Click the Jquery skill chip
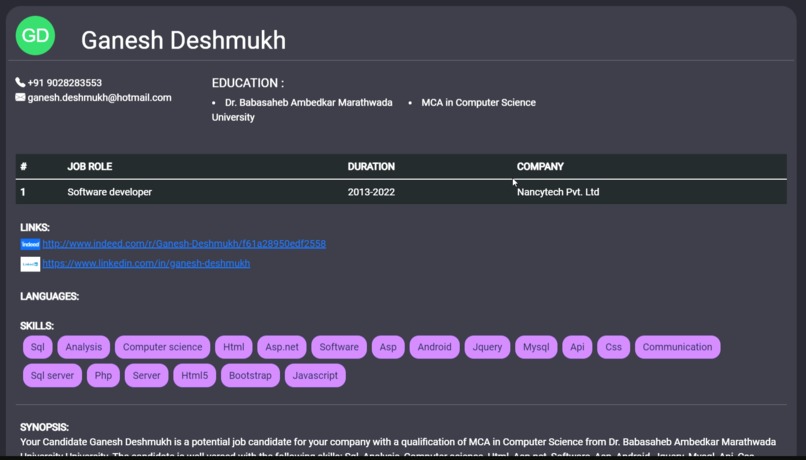The image size is (806, 460). (x=487, y=347)
